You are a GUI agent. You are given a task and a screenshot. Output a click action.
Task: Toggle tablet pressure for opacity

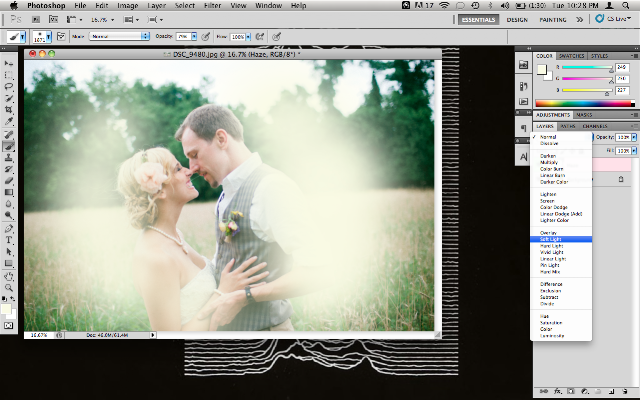pos(206,37)
